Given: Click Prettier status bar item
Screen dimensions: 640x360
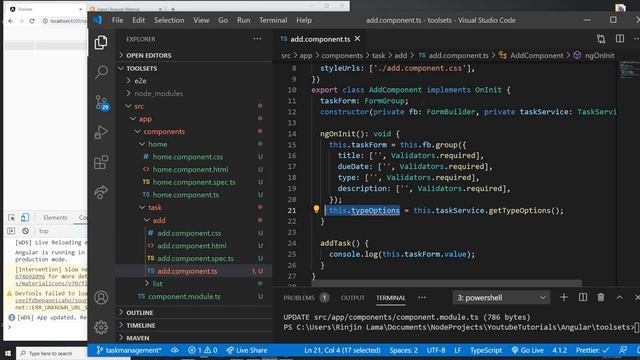Looking at the screenshot, I should (592, 350).
